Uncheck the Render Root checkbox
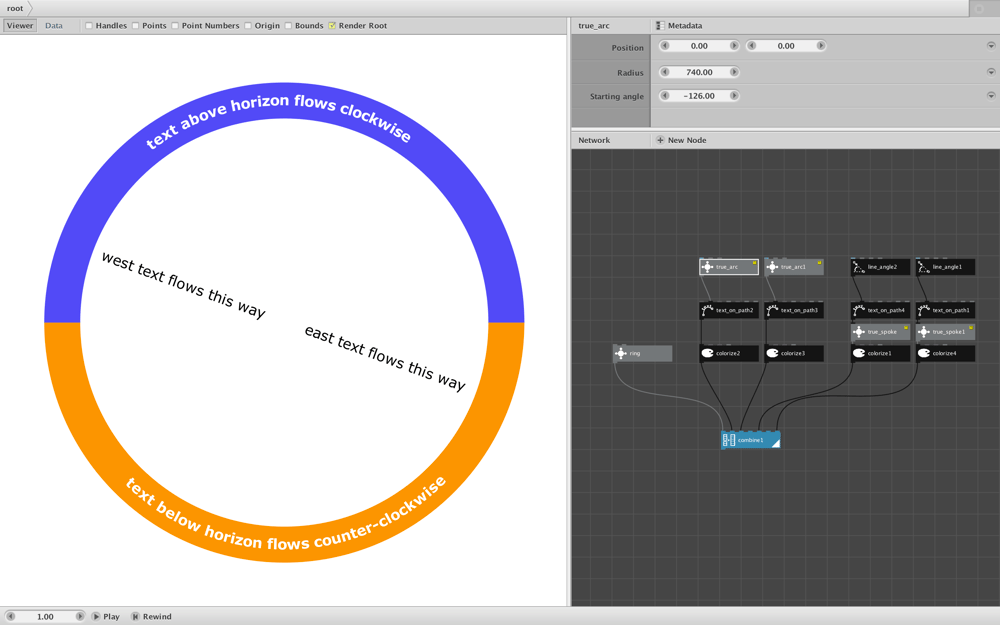Screen dimensions: 1000x625 tap(332, 26)
